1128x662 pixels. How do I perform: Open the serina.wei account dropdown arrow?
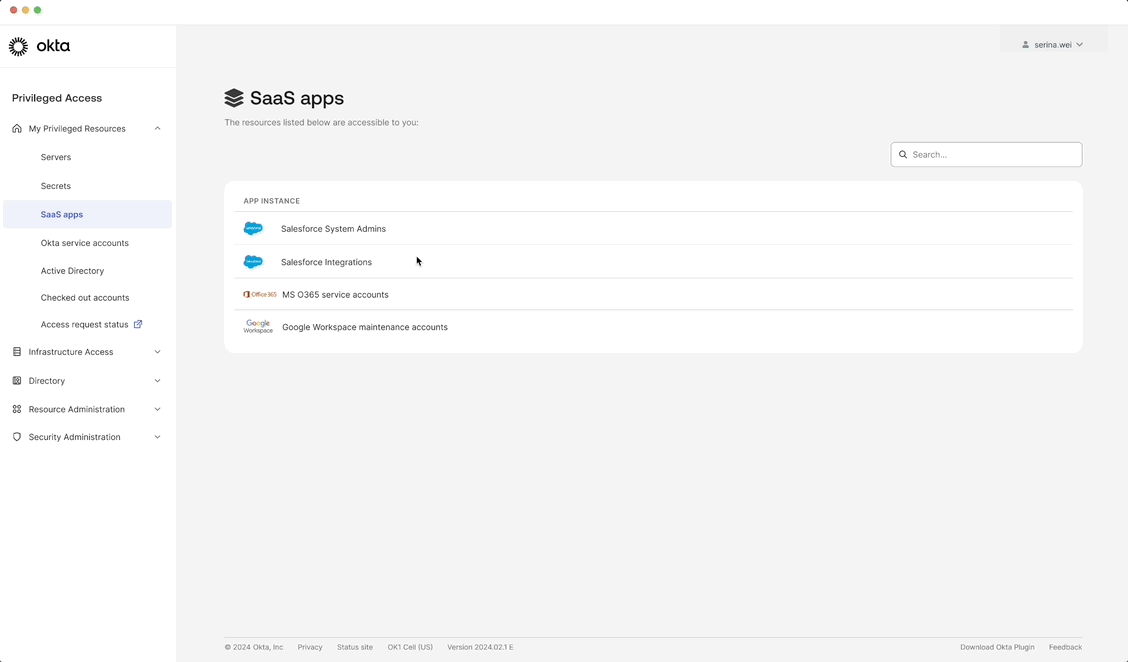(x=1079, y=45)
